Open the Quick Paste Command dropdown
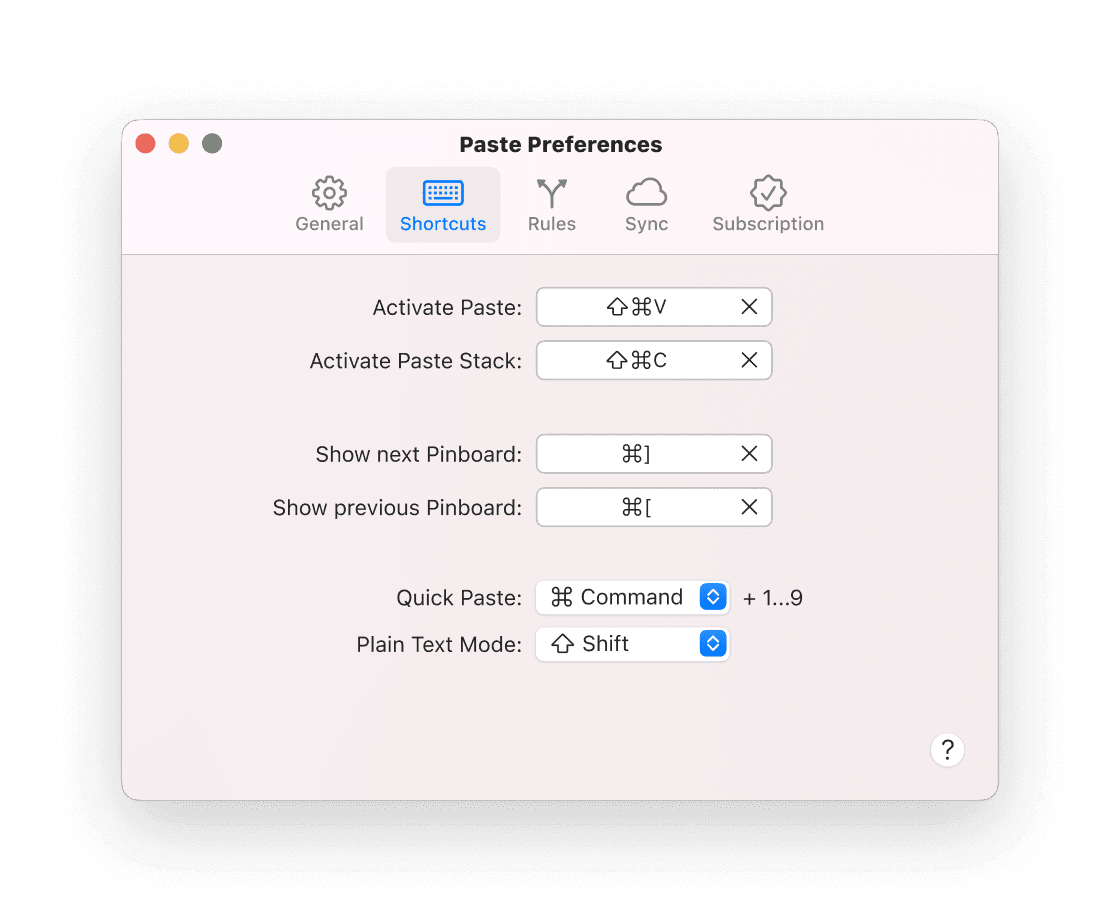 pos(633,597)
